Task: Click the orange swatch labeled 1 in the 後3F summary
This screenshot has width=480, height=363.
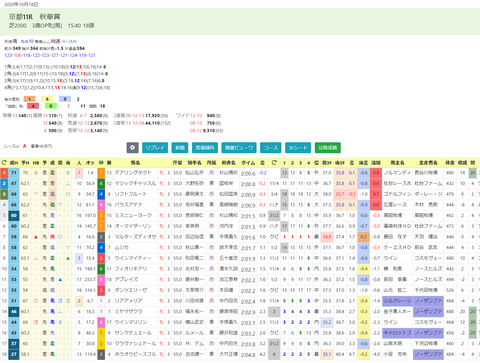Action: pyautogui.click(x=29, y=99)
